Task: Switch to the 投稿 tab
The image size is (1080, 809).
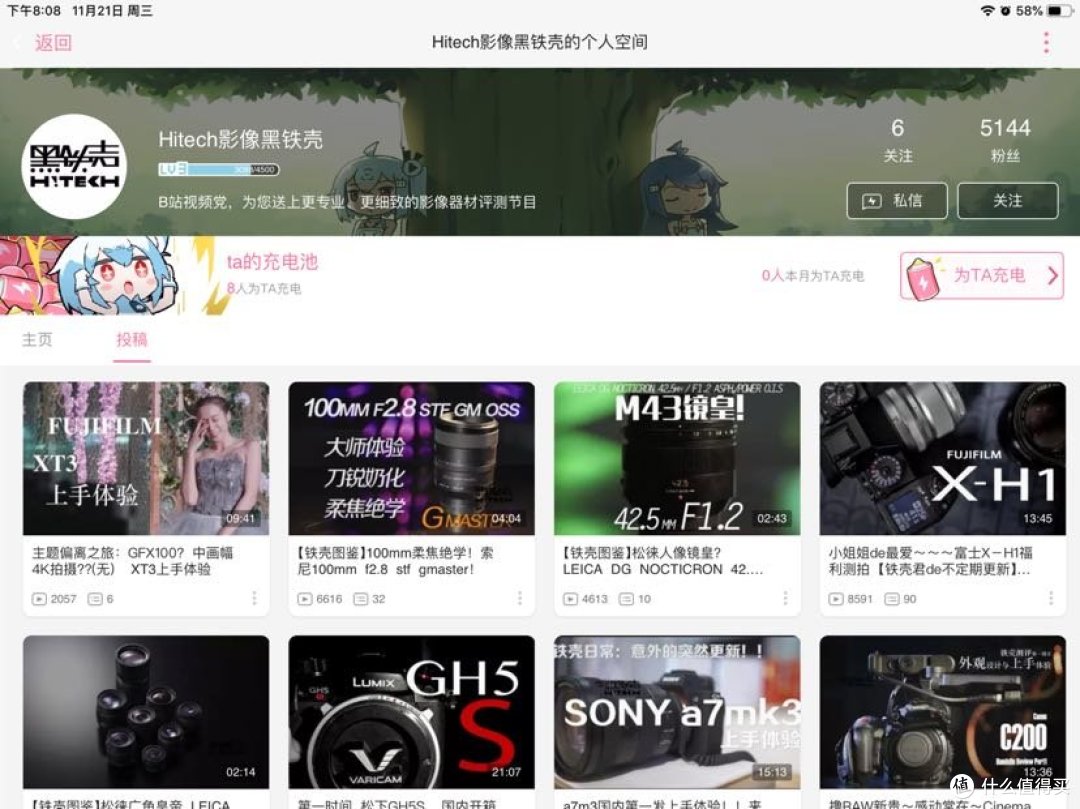Action: 132,339
